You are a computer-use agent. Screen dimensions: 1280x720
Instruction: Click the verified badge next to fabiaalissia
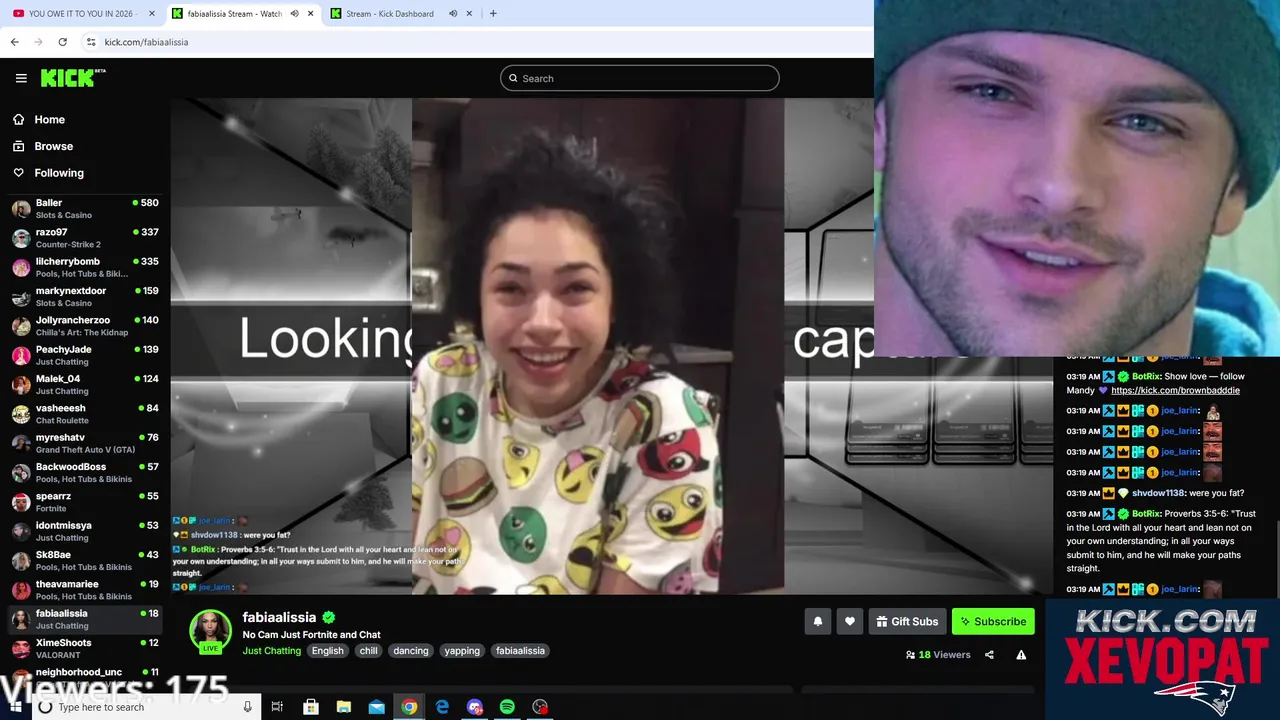point(328,618)
